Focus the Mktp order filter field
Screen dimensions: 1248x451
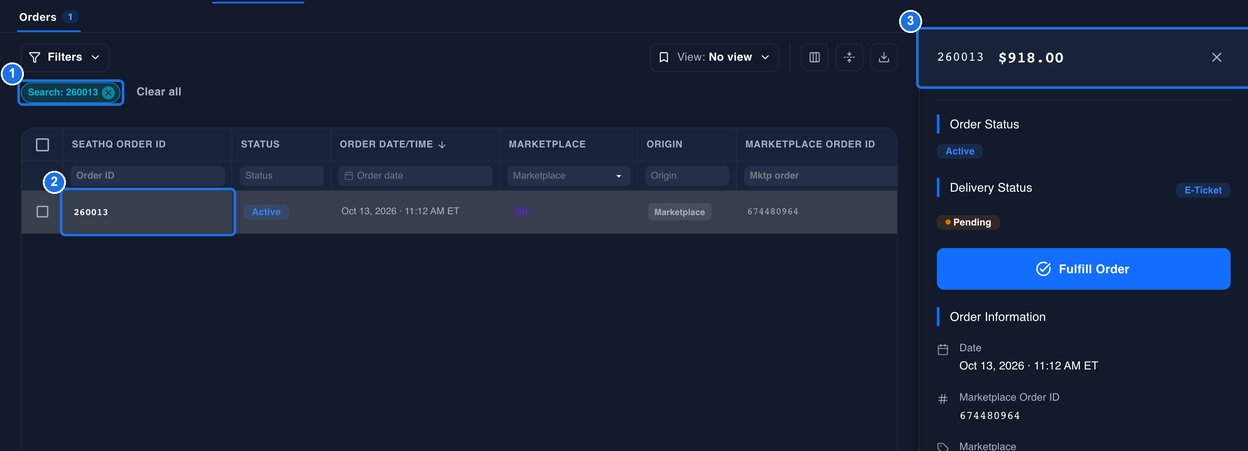pos(820,176)
